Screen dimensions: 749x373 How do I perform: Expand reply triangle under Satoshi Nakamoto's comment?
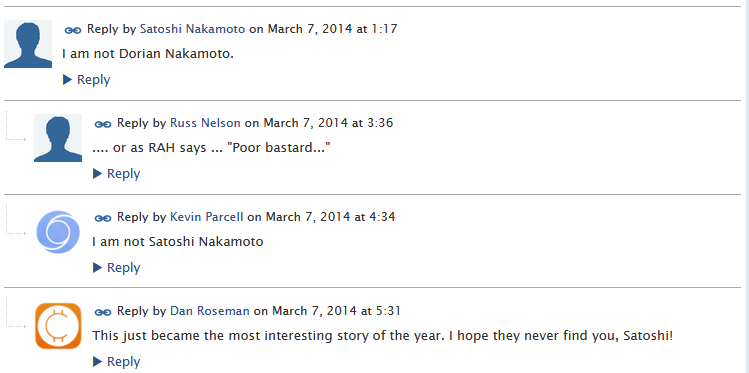coord(67,80)
